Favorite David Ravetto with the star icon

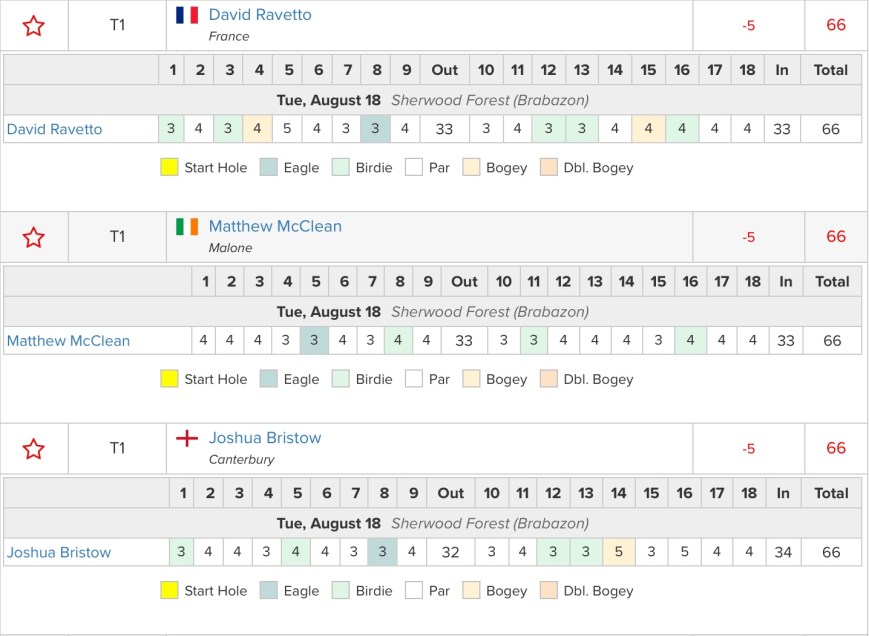[34, 26]
